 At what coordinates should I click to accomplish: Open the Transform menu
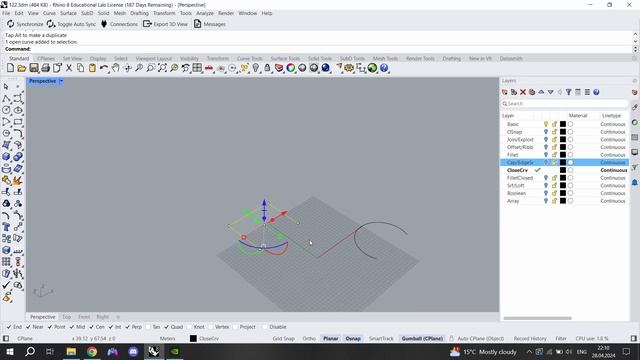point(164,13)
